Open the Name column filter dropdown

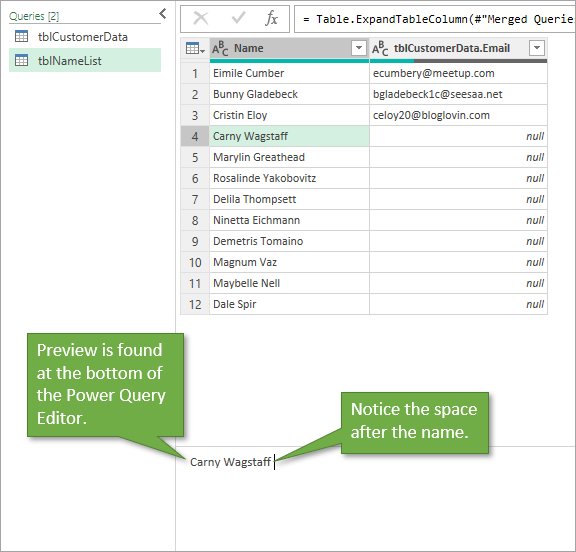point(359,48)
